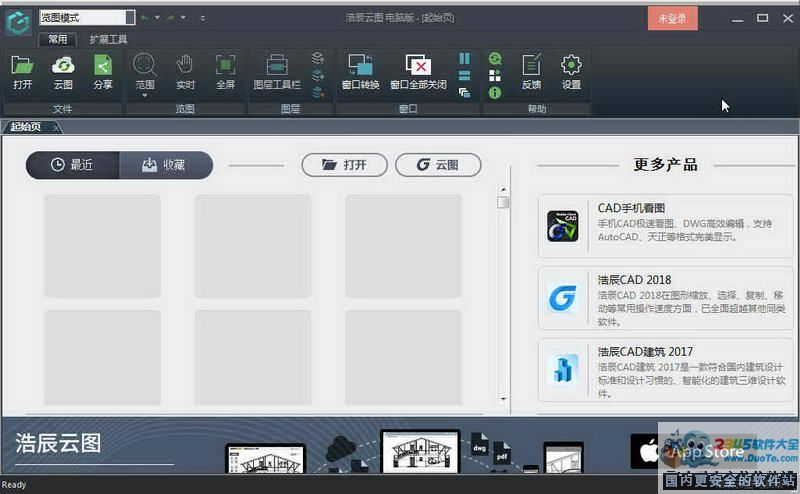Tile windows horizontally with the two-row icon
This screenshot has height=494, width=800.
[464, 76]
